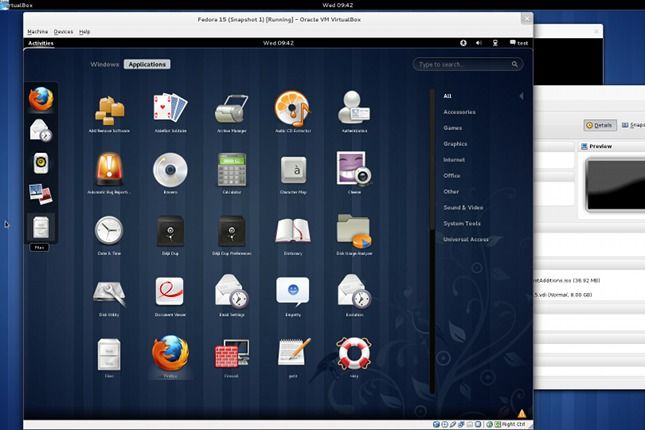
Task: Open Shotwell photo manager in the dash
Action: click(41, 194)
